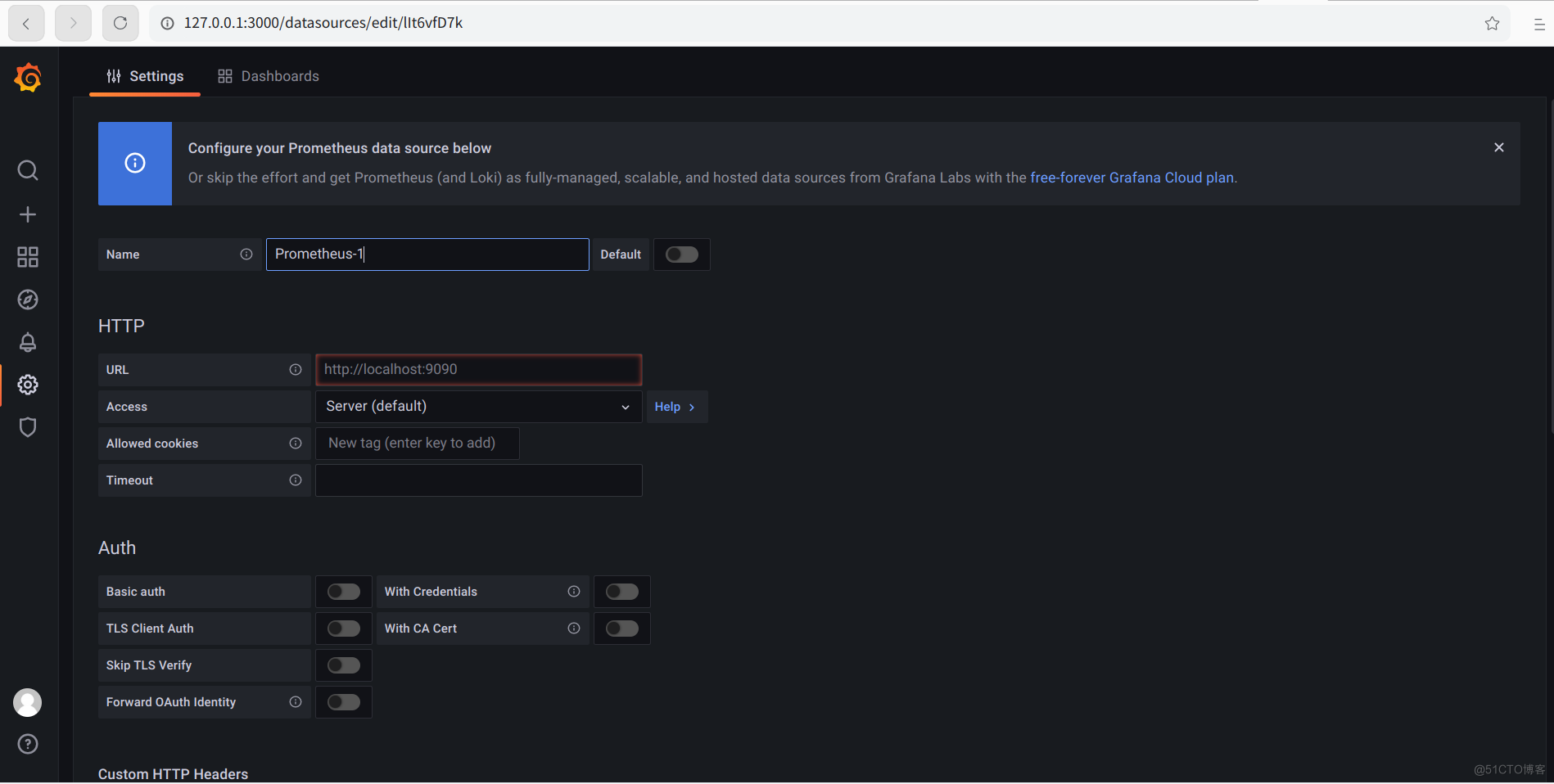Click the URL input field
Viewport: 1554px width, 784px height.
click(479, 370)
